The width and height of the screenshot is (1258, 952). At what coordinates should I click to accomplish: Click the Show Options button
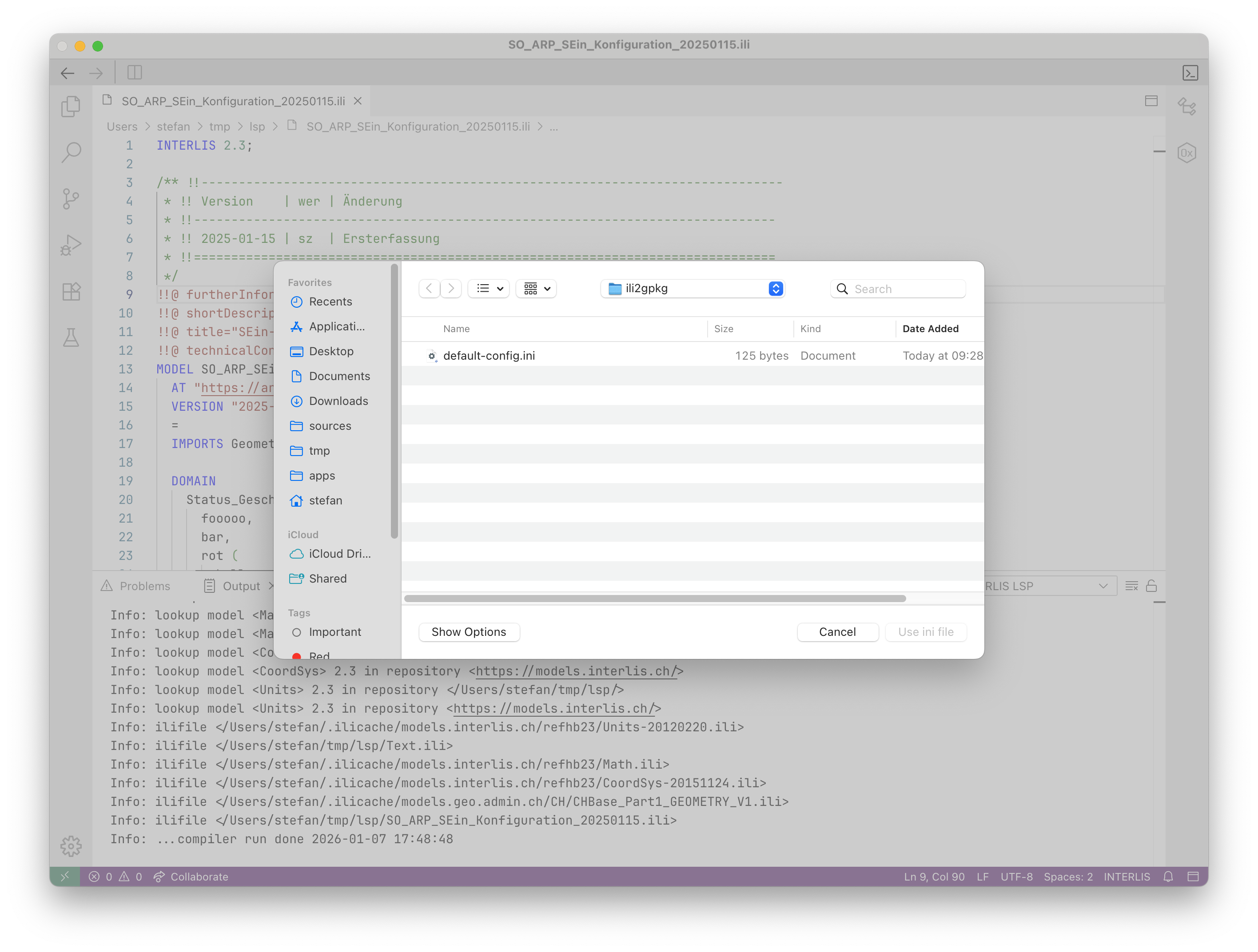[x=469, y=632]
